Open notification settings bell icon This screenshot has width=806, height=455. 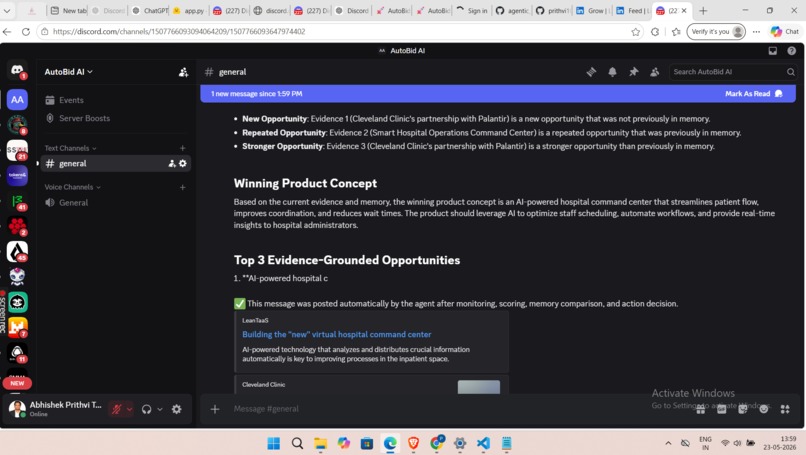pyautogui.click(x=612, y=72)
